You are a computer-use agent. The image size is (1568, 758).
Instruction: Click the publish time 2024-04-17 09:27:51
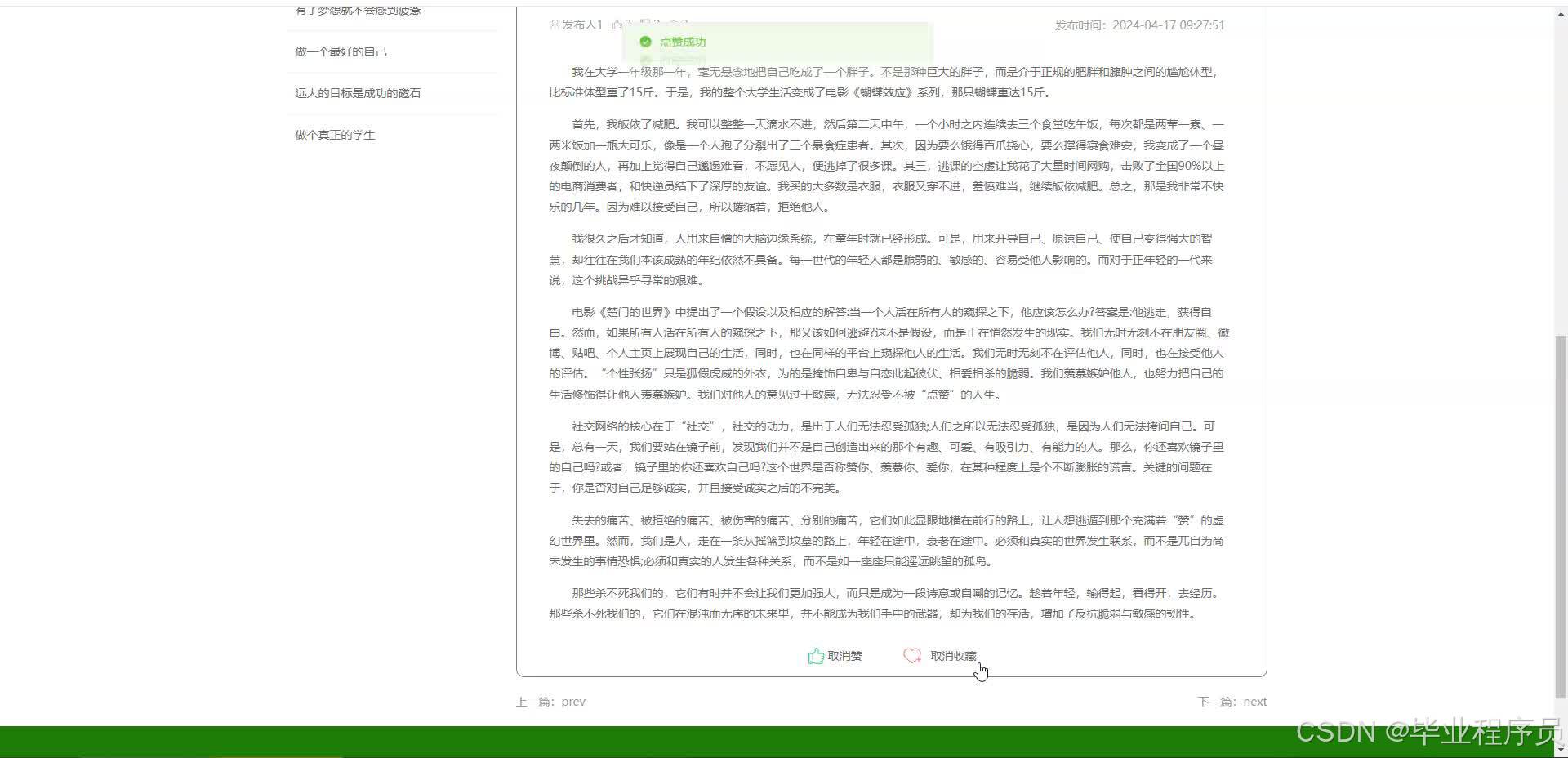coord(1168,25)
